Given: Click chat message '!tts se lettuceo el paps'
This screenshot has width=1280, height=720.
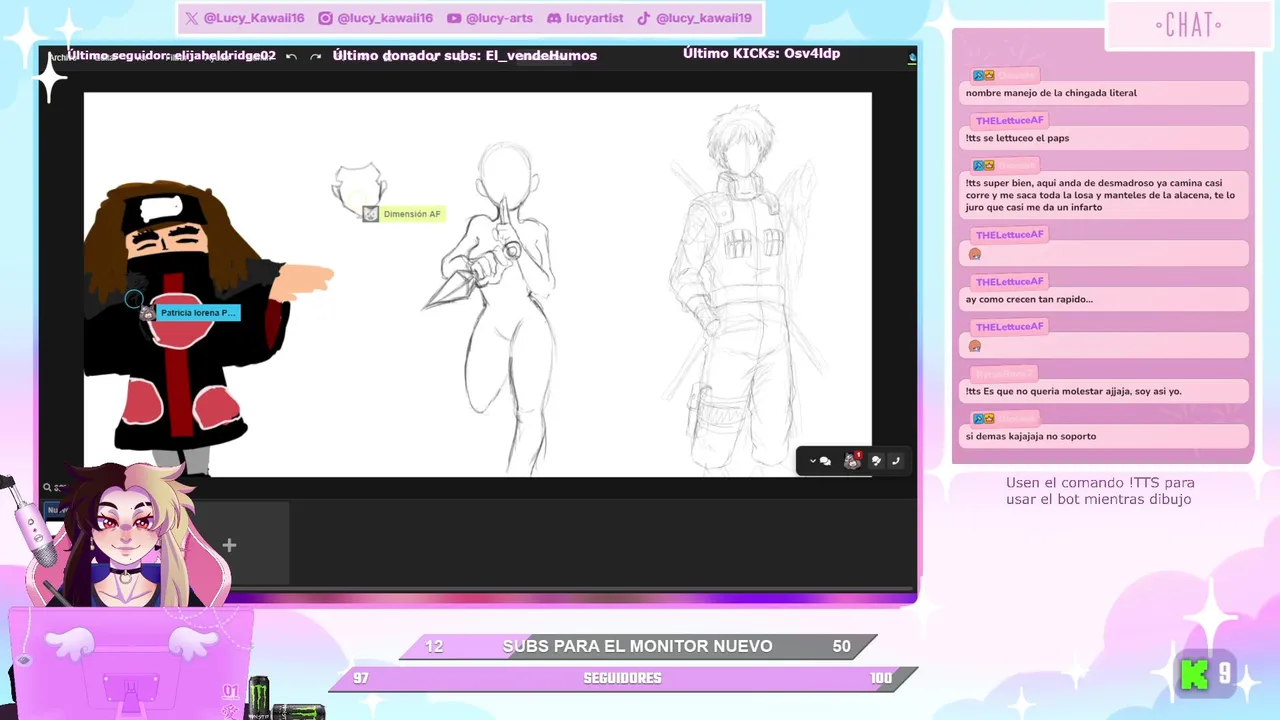Looking at the screenshot, I should click(x=1105, y=138).
